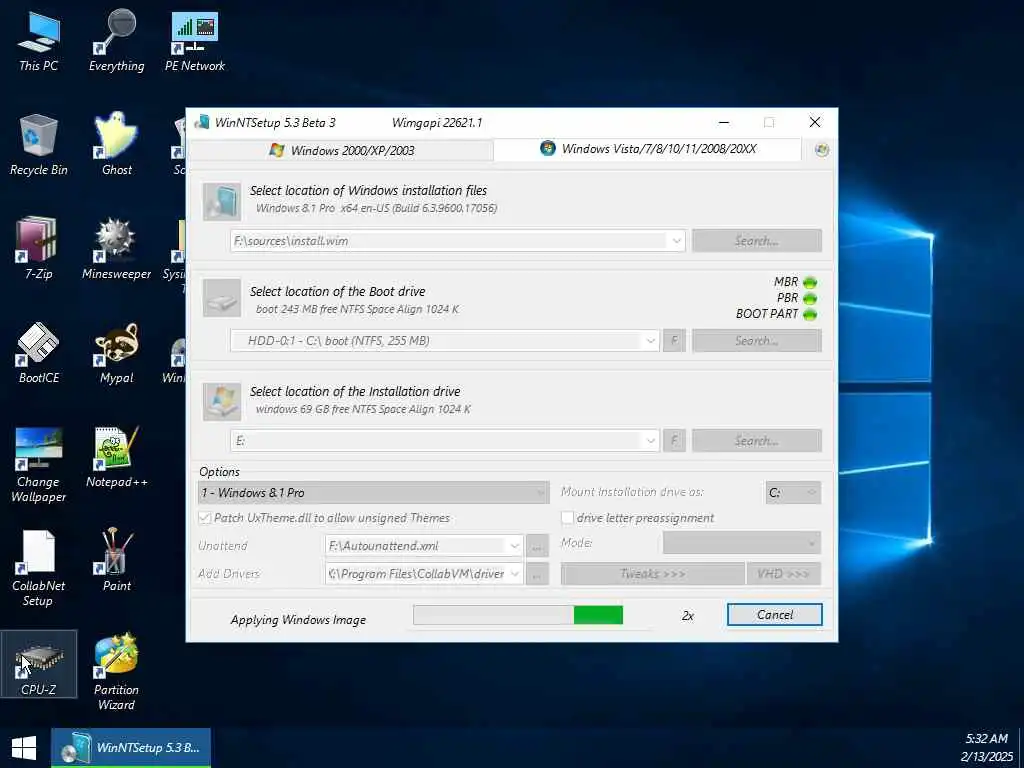The image size is (1024, 768).
Task: Click the round icon right of the tabs
Action: 822,150
